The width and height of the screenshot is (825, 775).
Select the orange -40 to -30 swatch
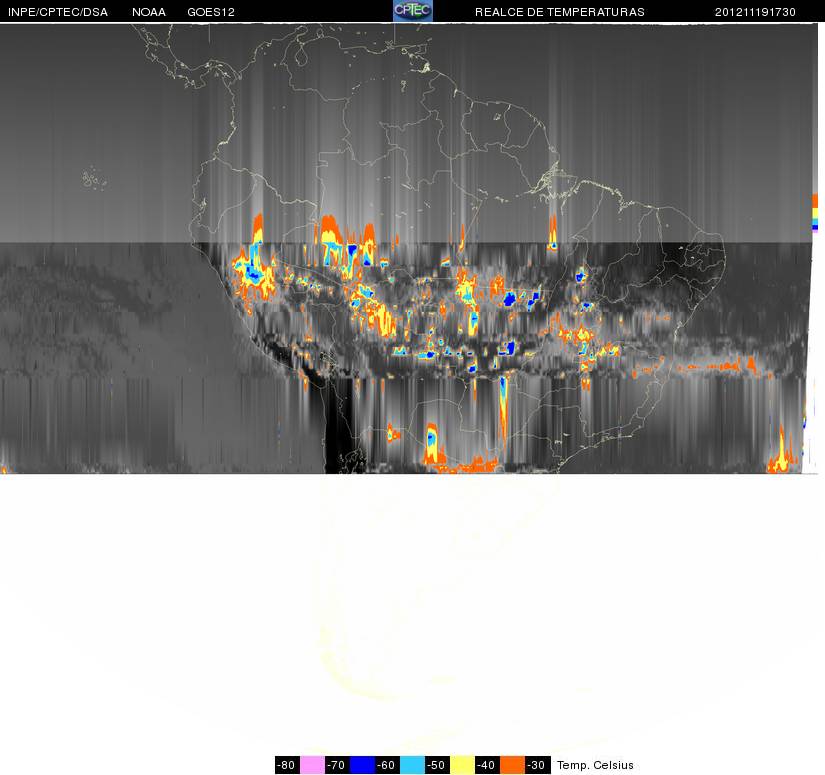click(512, 765)
